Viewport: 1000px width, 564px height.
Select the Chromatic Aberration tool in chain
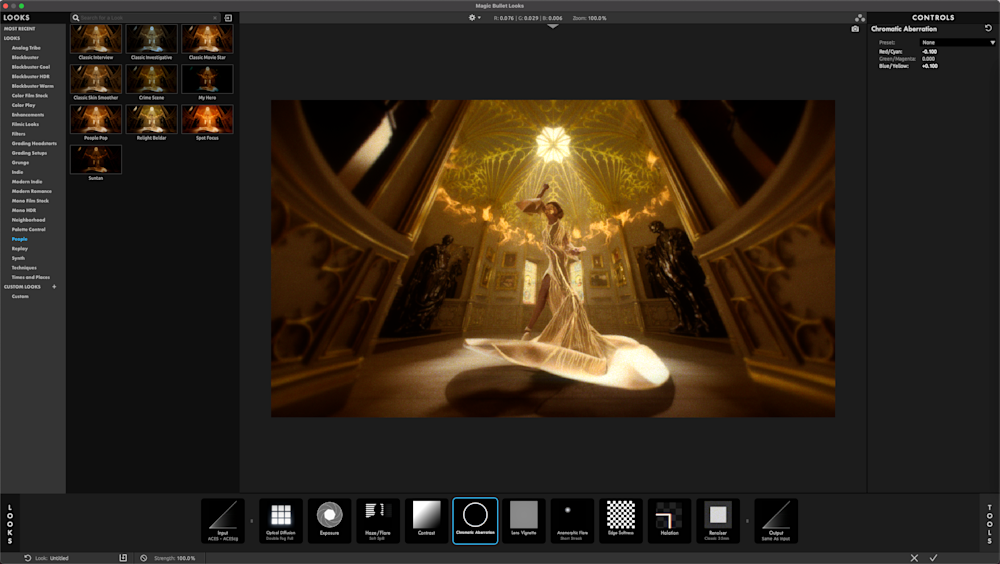(475, 520)
